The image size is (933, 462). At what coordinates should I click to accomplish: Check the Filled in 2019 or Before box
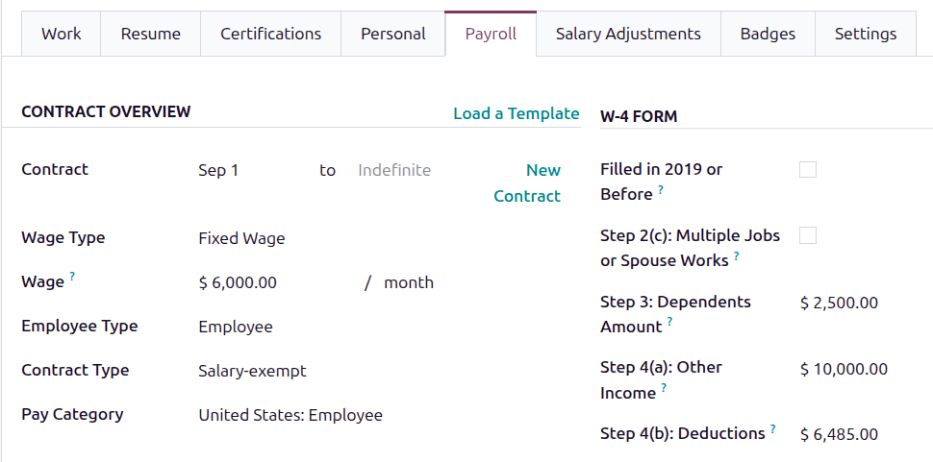click(x=808, y=170)
